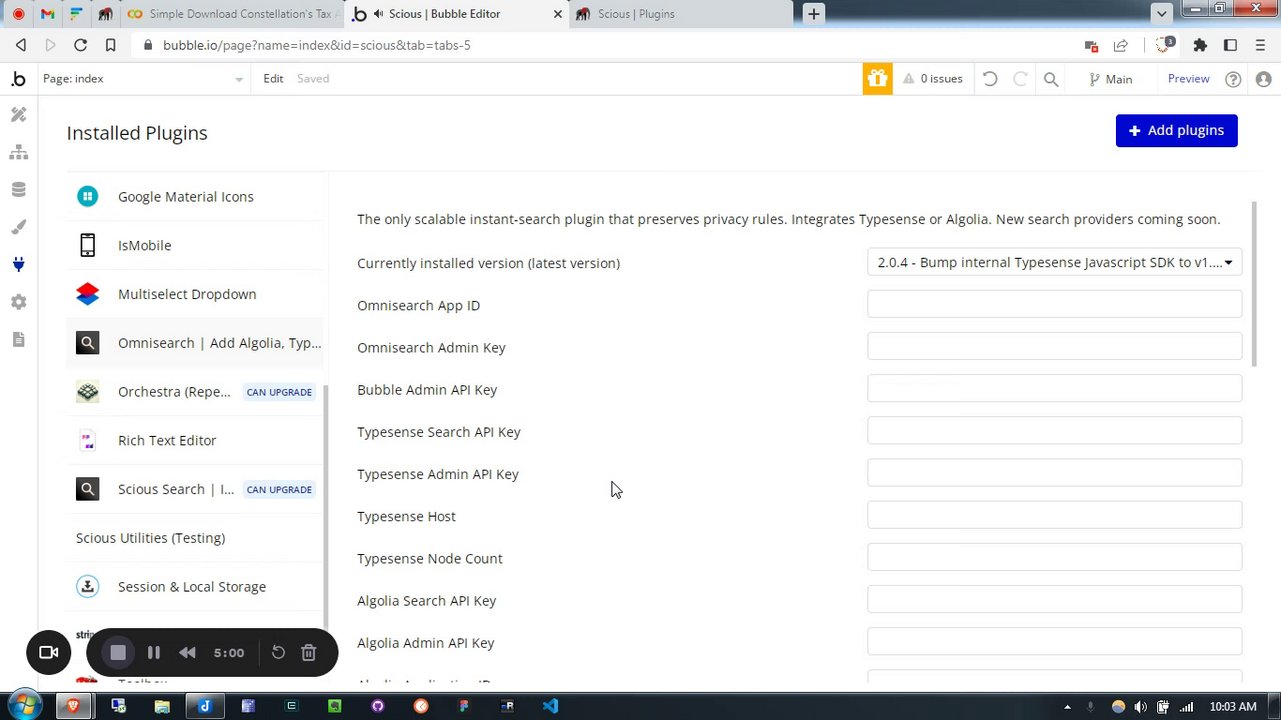
Task: Select Scious Utilities (Testing) plugin
Action: (x=197, y=538)
